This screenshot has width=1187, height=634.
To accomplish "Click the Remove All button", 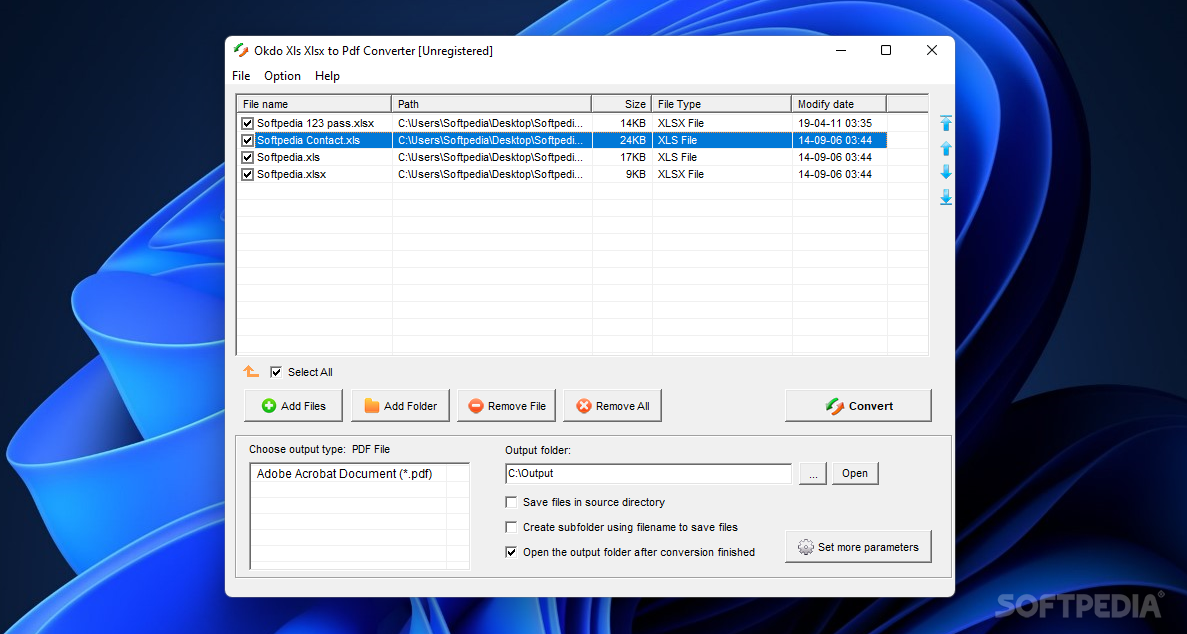I will coord(613,406).
